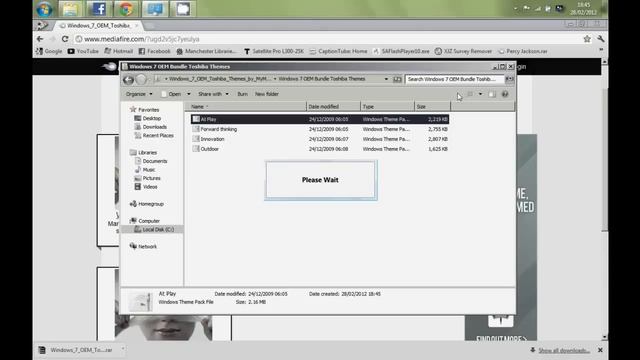Open the Hotmail bookmark
Screen dimensions: 640x360
119,51
